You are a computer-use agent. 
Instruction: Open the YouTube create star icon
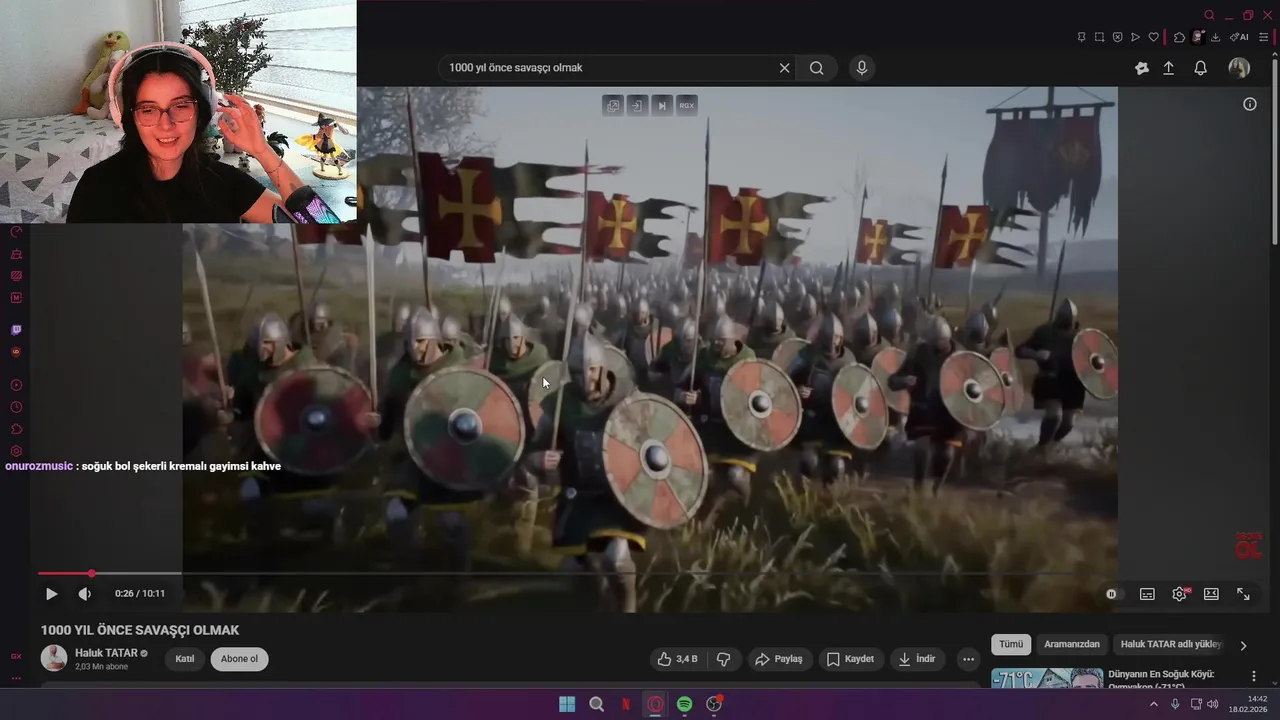[x=1142, y=68]
